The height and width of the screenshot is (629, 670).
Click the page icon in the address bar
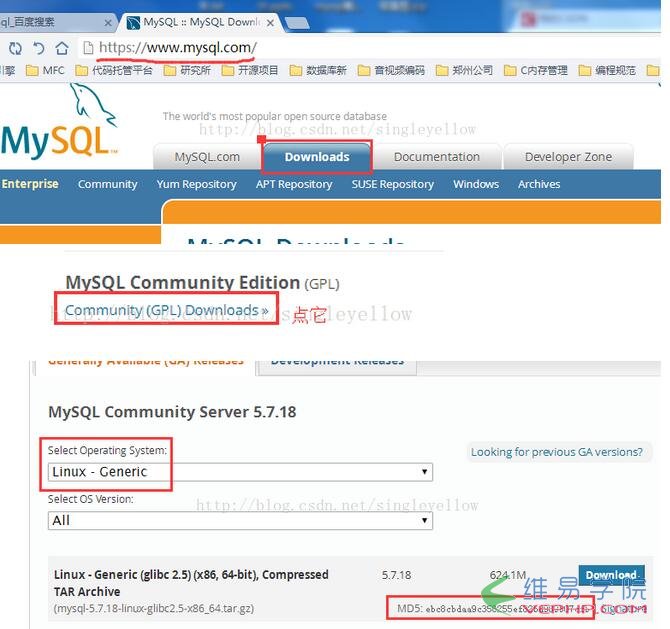[88, 48]
